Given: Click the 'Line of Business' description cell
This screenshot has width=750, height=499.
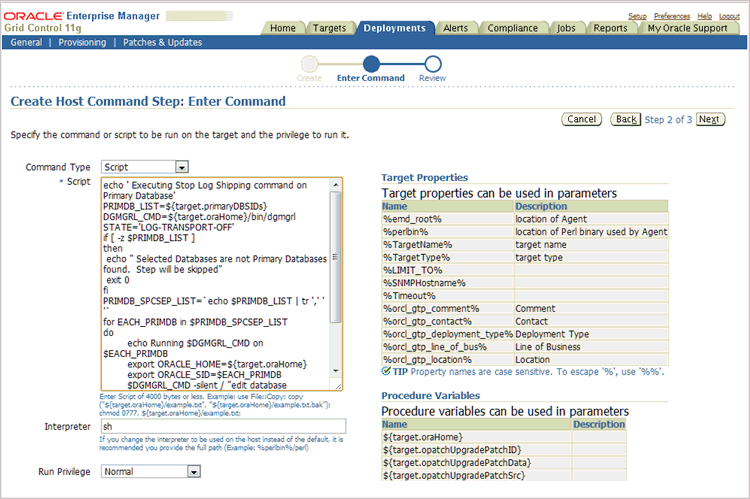Looking at the screenshot, I should tap(591, 347).
